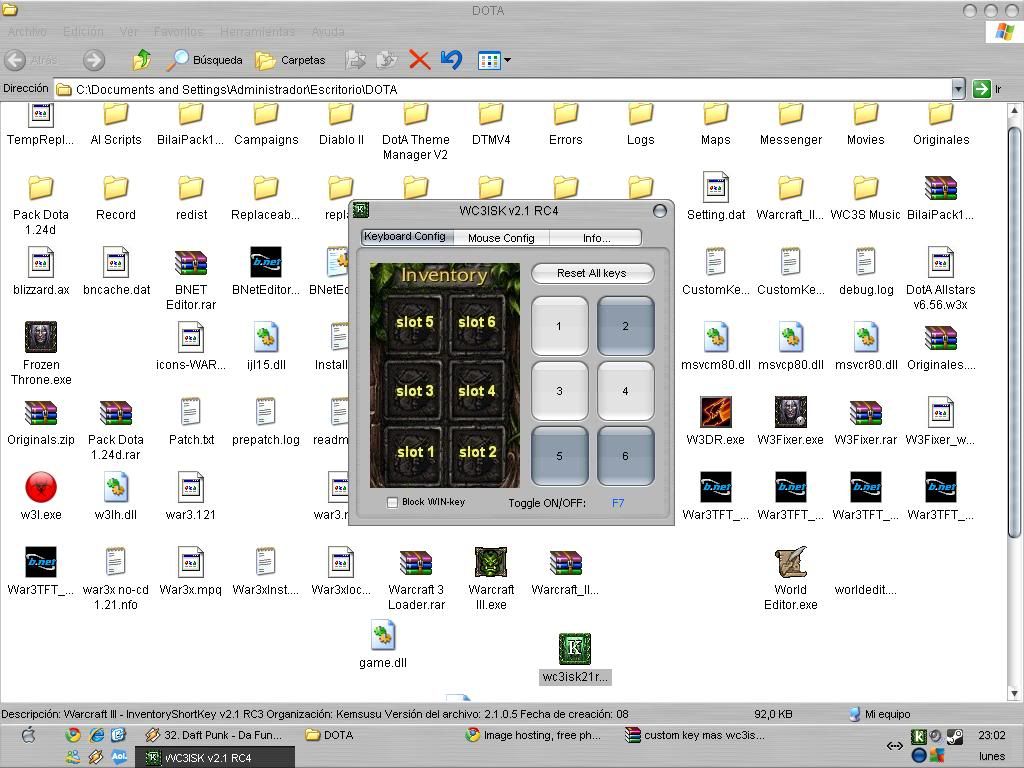Select key button 3 in WC3ISK
This screenshot has height=768, width=1024.
click(559, 391)
